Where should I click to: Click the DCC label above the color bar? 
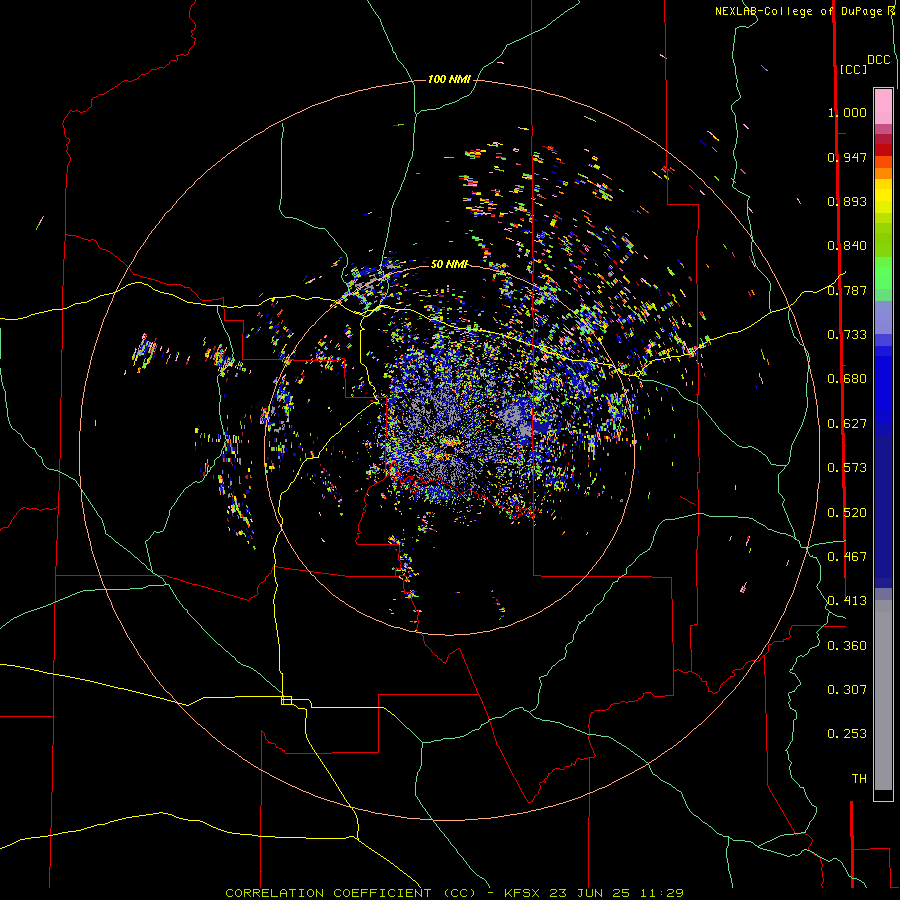878,60
